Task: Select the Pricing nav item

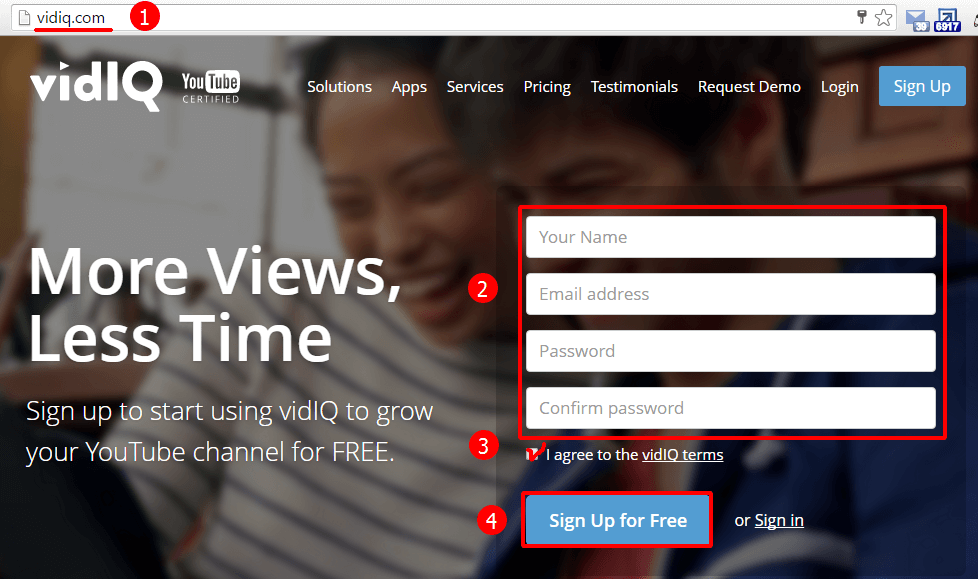Action: [x=546, y=87]
